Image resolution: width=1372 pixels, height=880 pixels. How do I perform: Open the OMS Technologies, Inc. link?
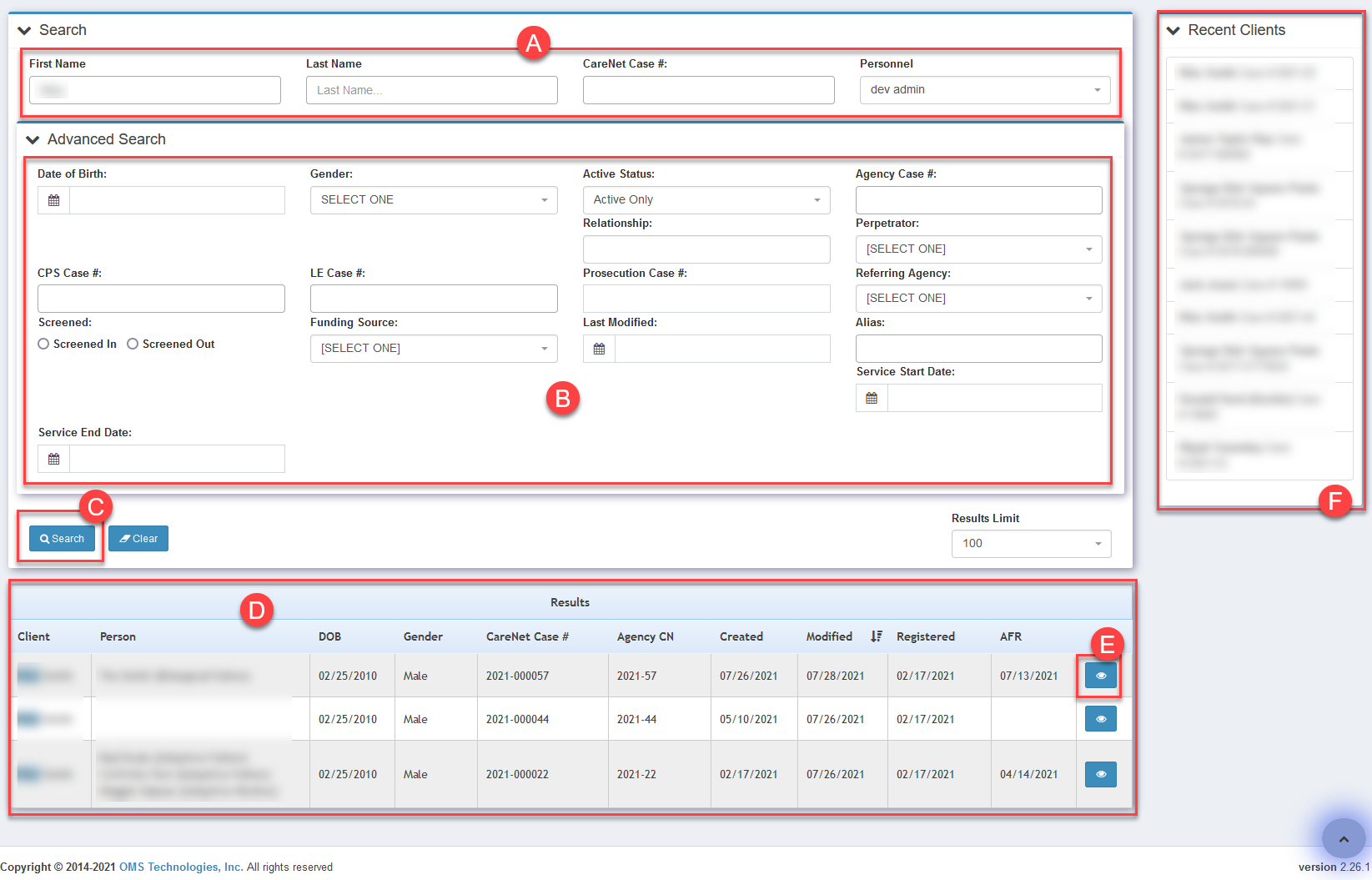click(181, 867)
